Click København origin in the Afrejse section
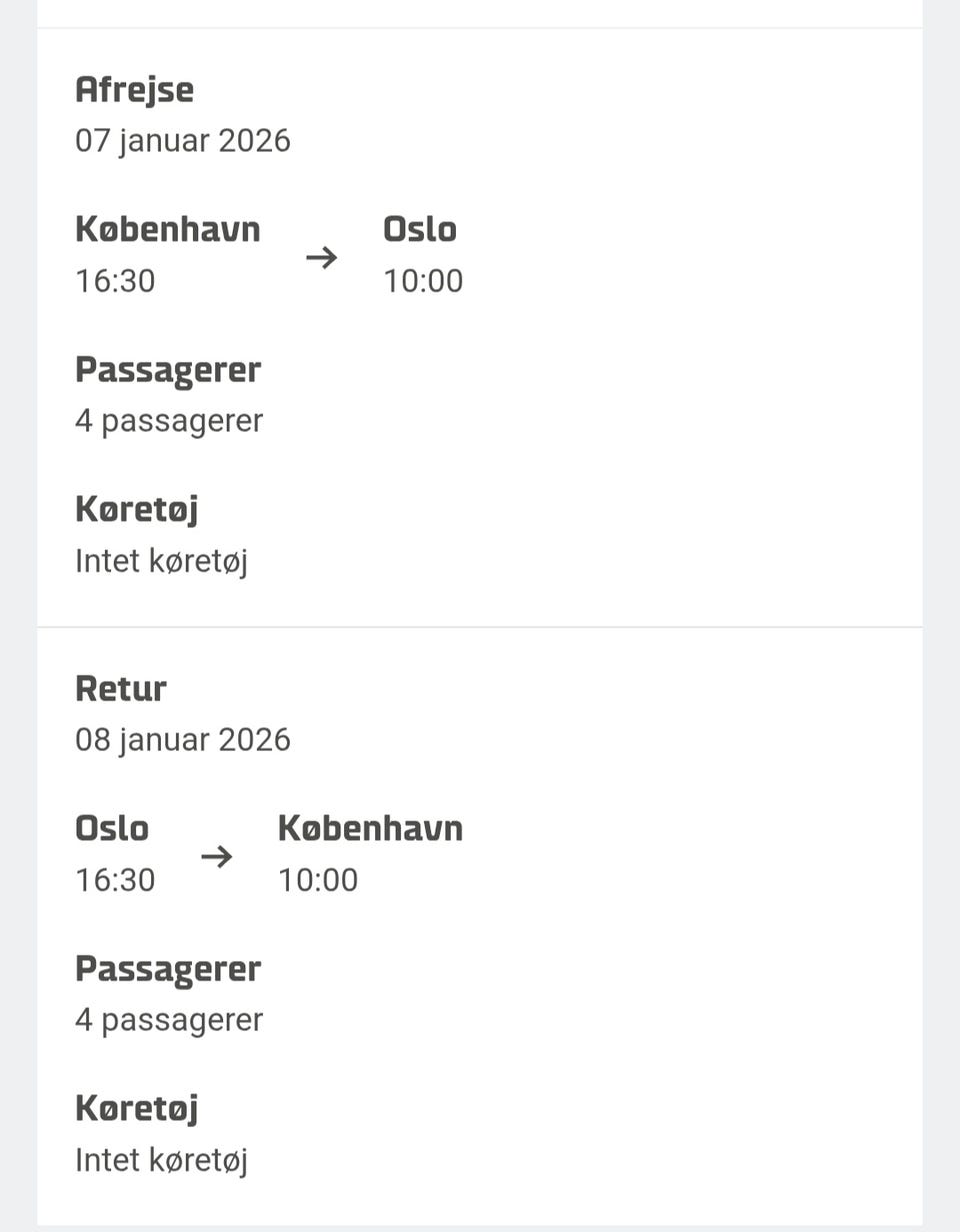This screenshot has height=1232, width=960. coord(167,229)
